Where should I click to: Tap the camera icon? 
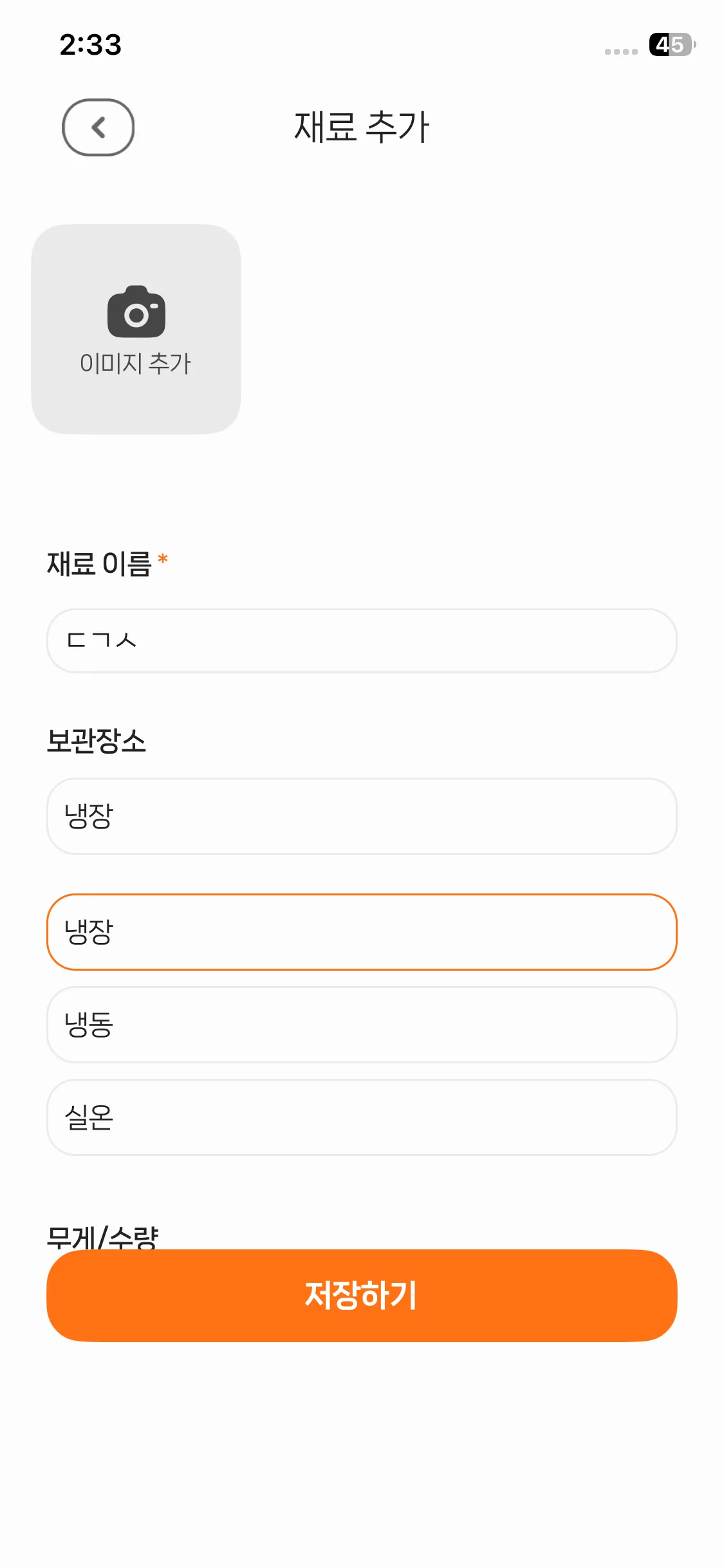pos(136,312)
